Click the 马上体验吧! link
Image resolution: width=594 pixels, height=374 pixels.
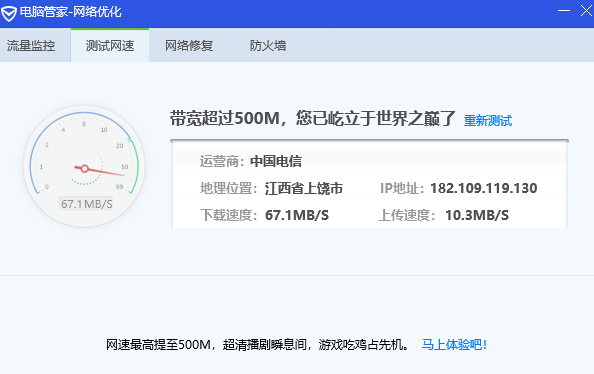click(454, 345)
